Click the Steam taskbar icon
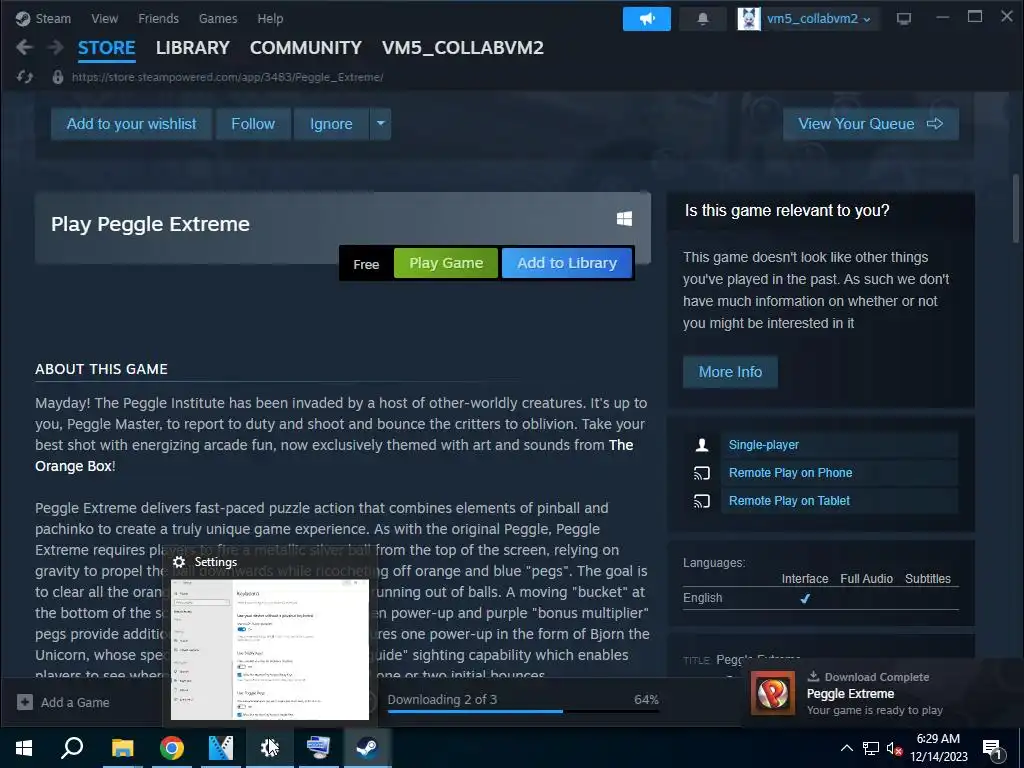The height and width of the screenshot is (768, 1024). click(367, 748)
